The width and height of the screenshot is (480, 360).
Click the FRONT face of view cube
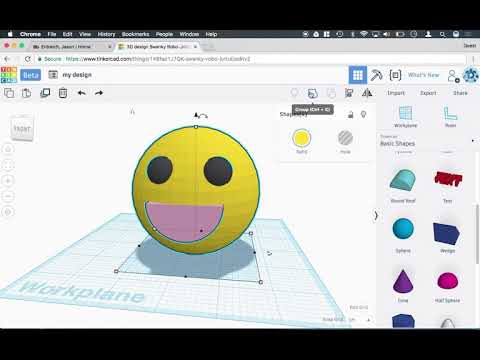click(x=22, y=128)
